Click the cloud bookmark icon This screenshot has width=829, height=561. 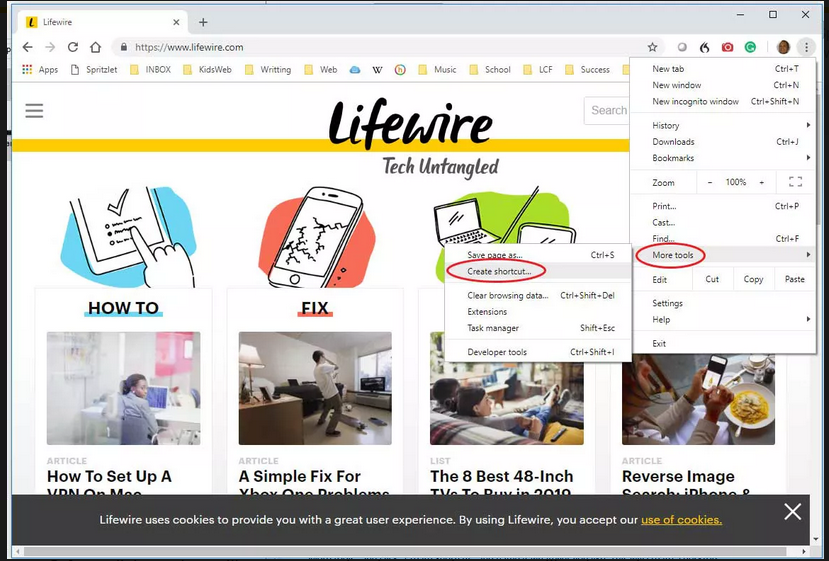[355, 69]
